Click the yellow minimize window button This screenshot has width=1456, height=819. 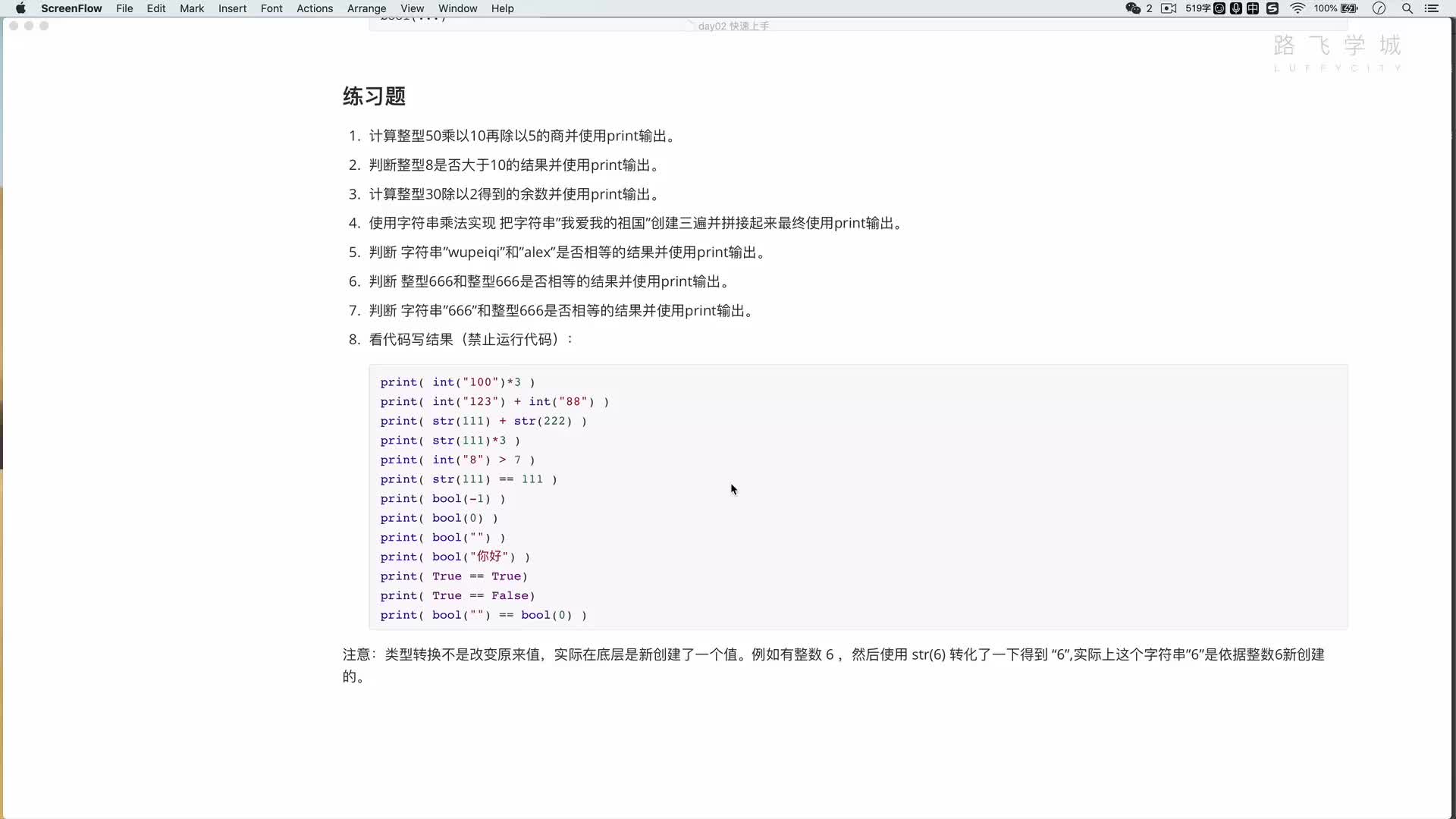point(29,26)
